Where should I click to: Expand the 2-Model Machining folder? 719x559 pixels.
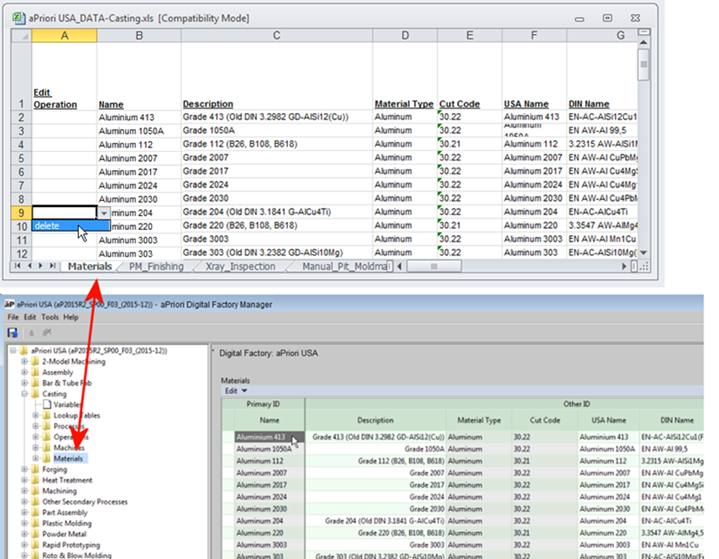[24, 361]
